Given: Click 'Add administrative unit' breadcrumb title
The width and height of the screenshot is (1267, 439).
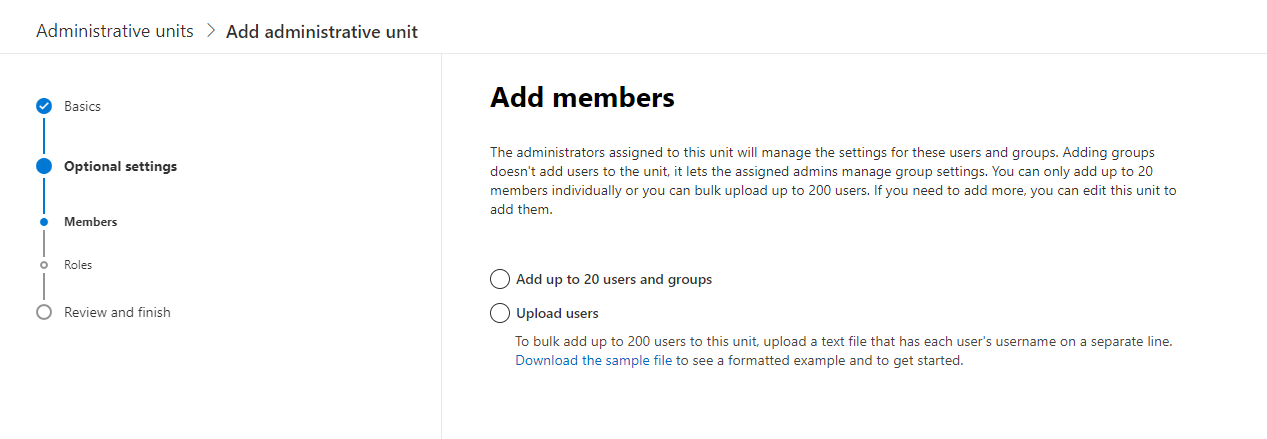Looking at the screenshot, I should coord(322,32).
